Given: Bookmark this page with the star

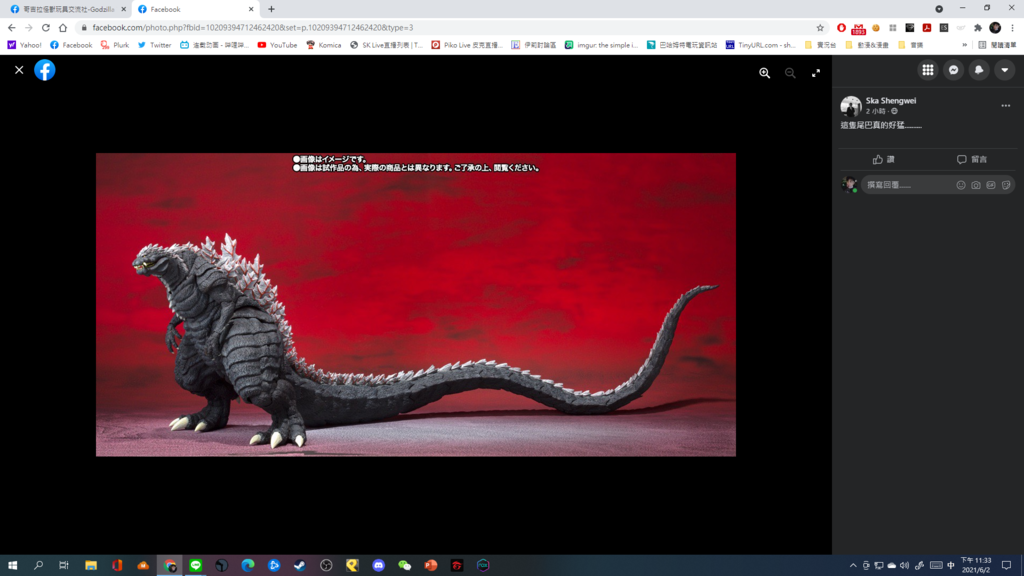Looking at the screenshot, I should click(x=820, y=27).
